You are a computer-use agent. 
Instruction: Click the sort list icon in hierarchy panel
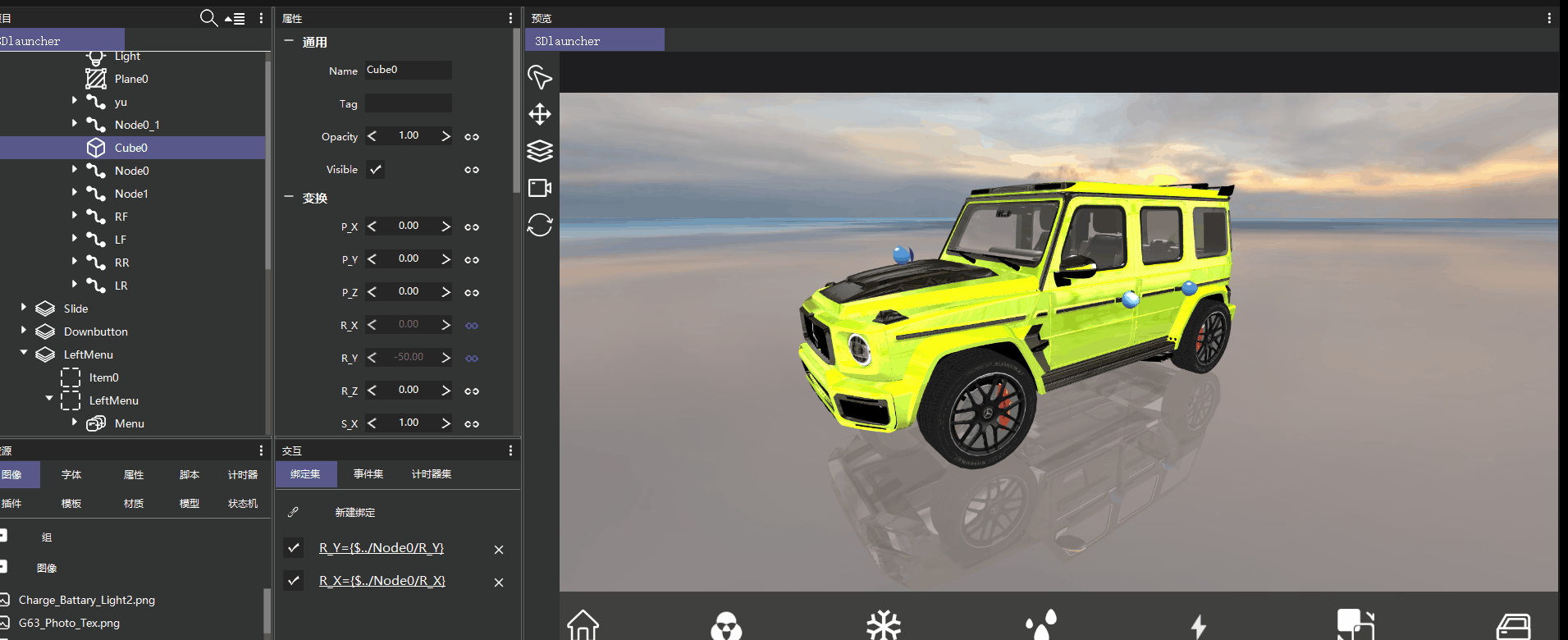pyautogui.click(x=235, y=18)
